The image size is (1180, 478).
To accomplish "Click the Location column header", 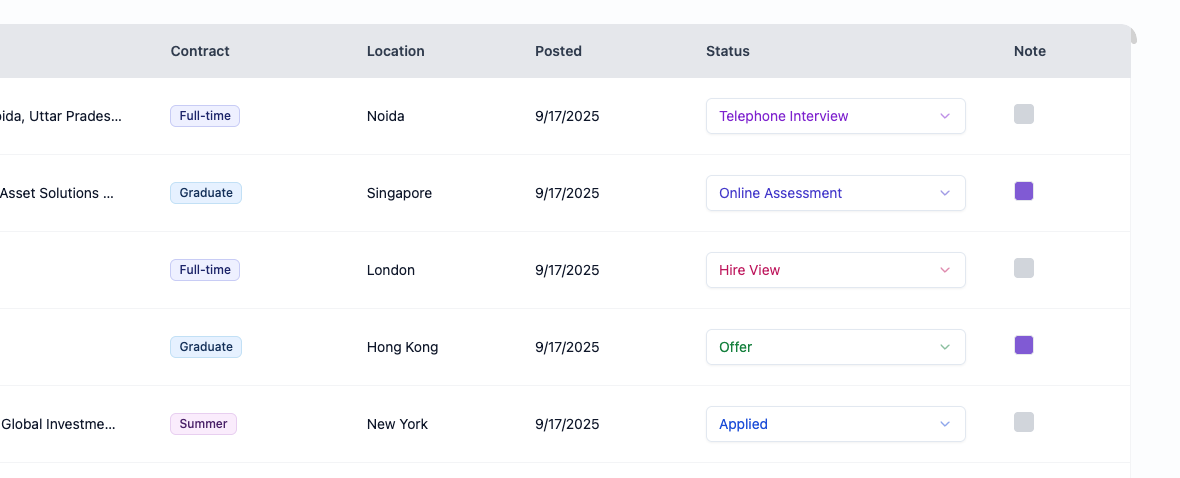I will tap(395, 51).
